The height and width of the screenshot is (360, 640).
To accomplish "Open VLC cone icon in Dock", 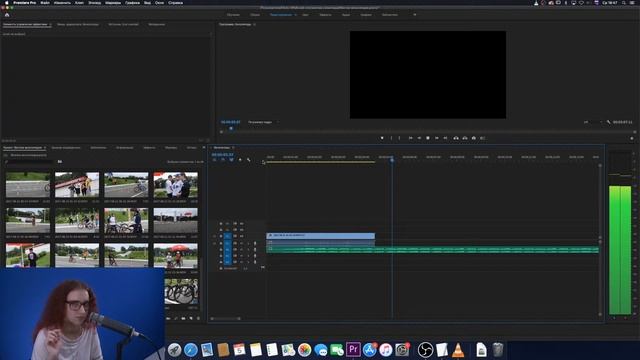I will (458, 350).
